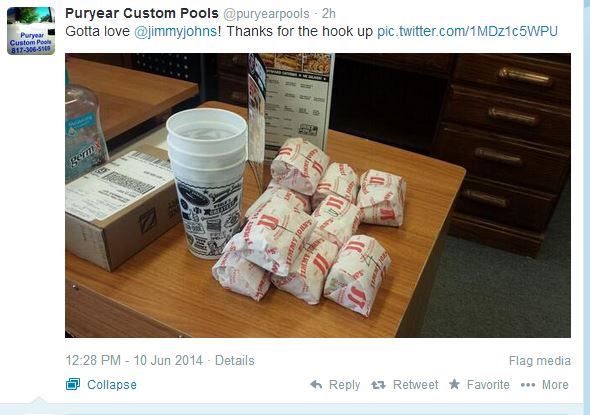Collapse the expanded tweet via text
Image resolution: width=590 pixels, height=415 pixels.
(x=112, y=385)
